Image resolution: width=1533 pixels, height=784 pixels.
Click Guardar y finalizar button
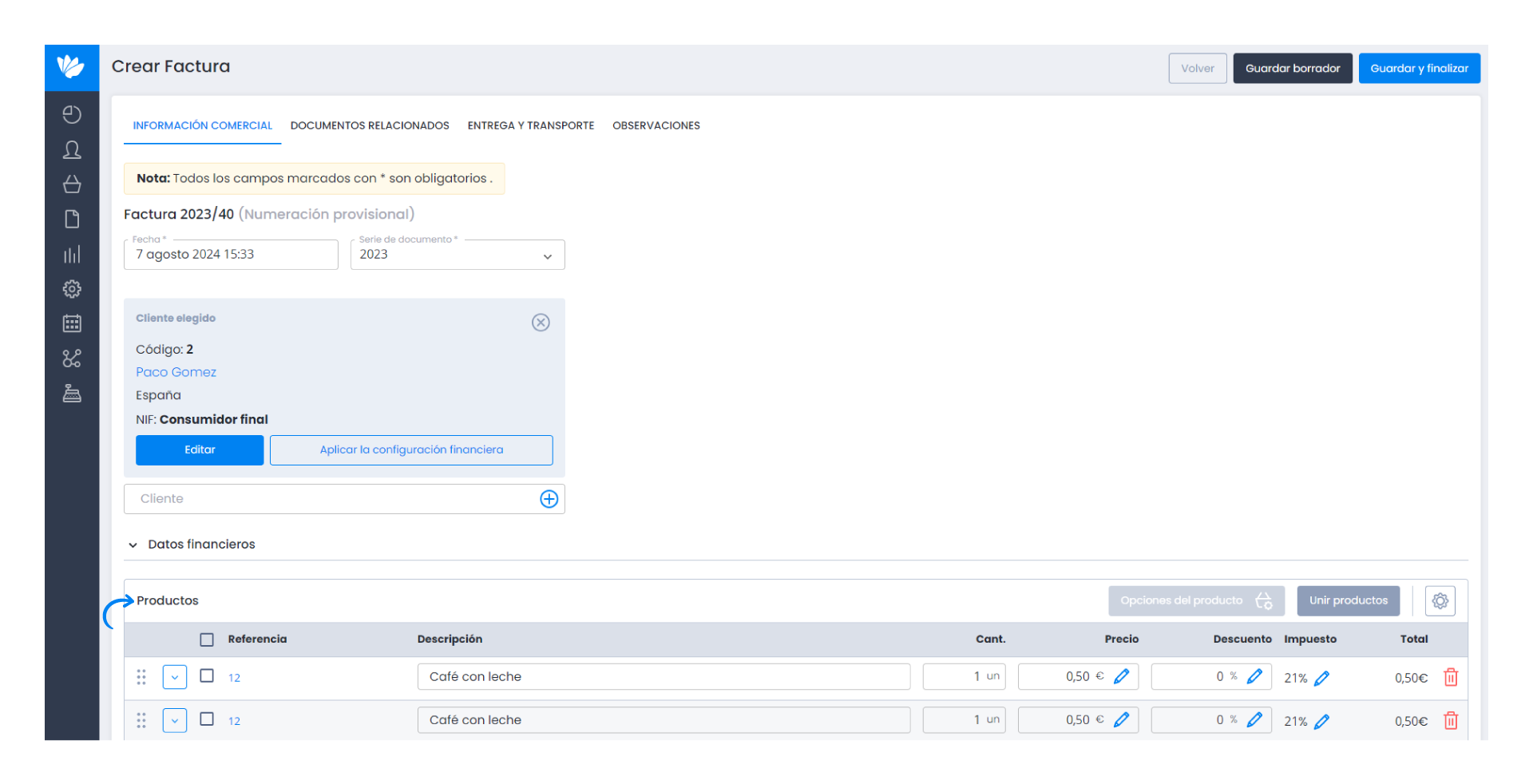(1420, 68)
